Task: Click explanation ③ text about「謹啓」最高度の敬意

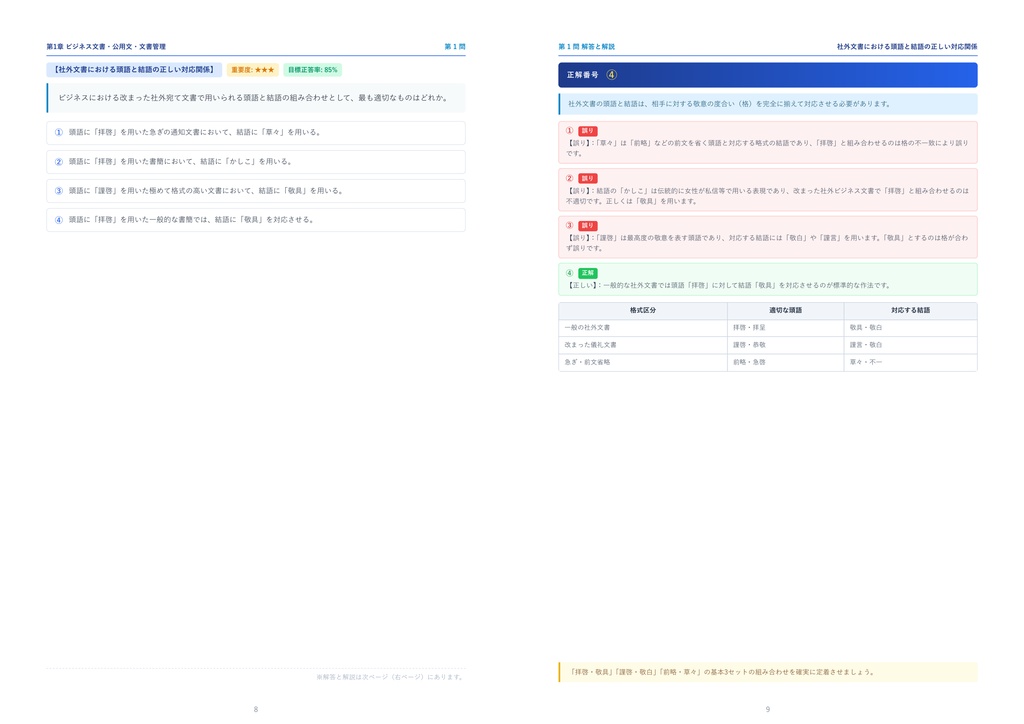Action: [x=767, y=243]
